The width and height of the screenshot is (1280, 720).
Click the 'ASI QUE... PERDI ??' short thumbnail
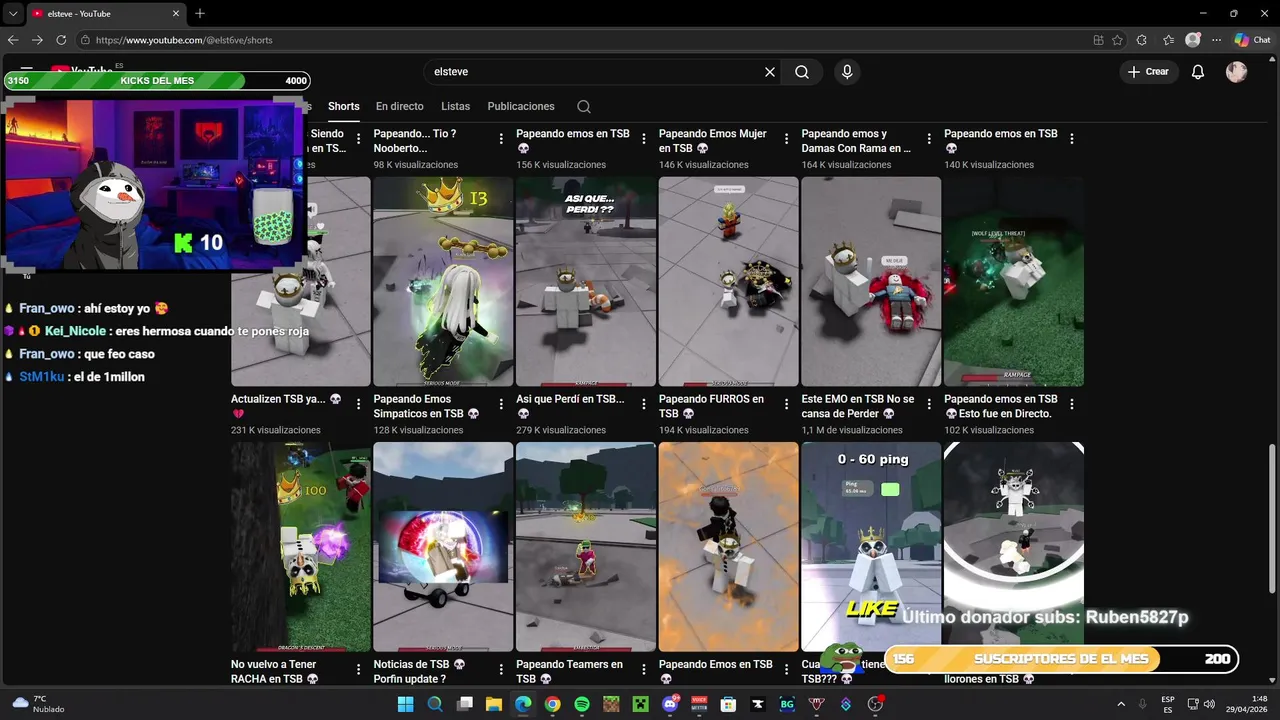coord(586,281)
